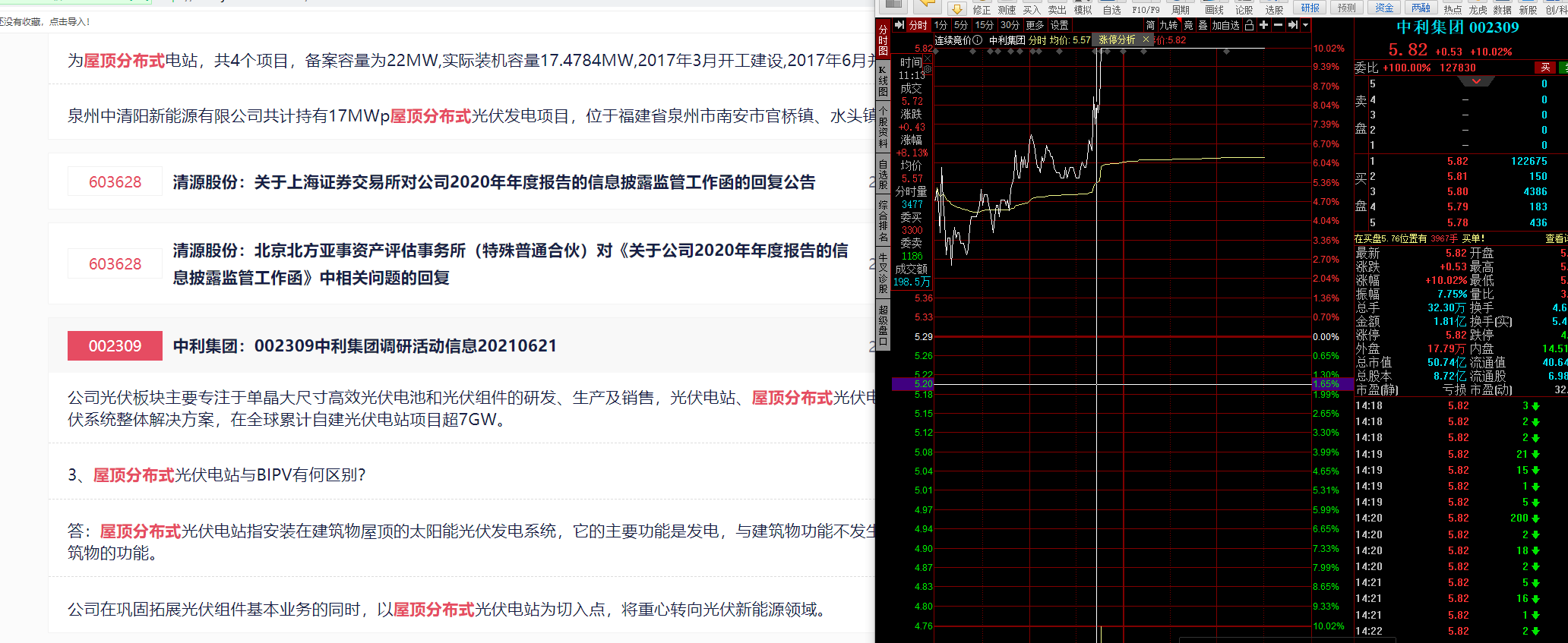
Task: Click the 5.20 price cursor marker
Action: [x=913, y=384]
